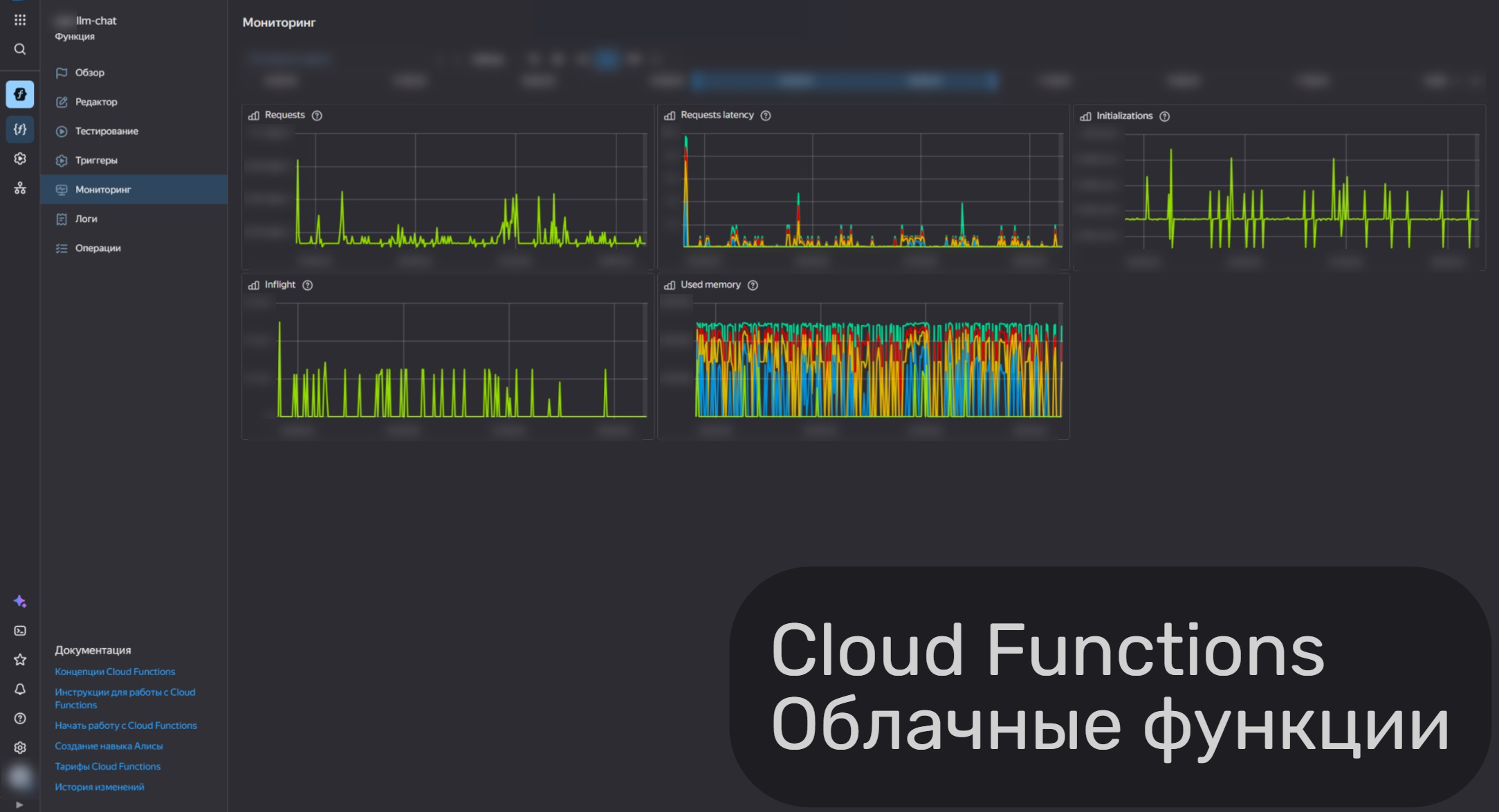Click the Requests graph area

click(470, 190)
